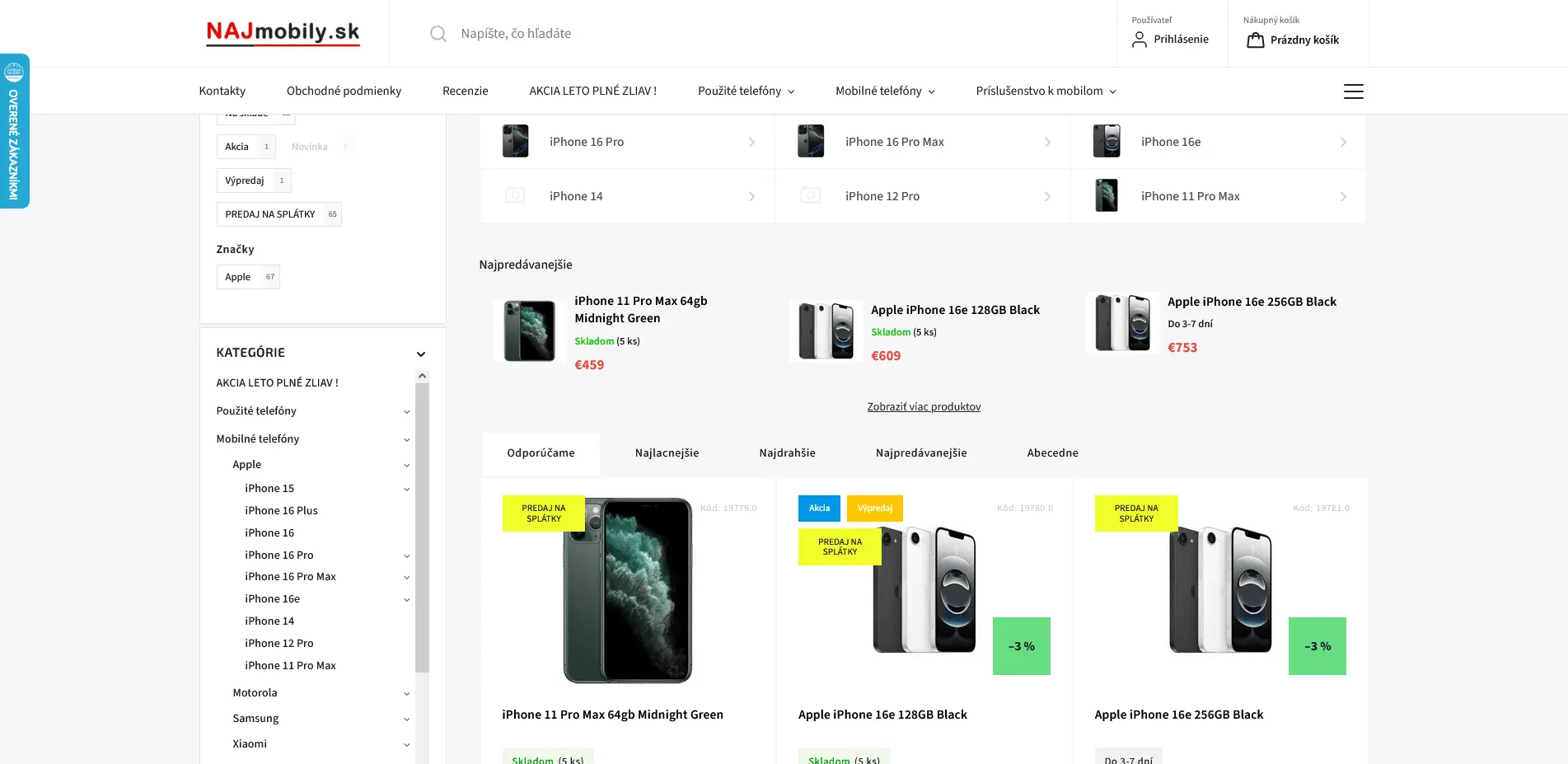Click arrow on iPhone 14 tile

751,197
